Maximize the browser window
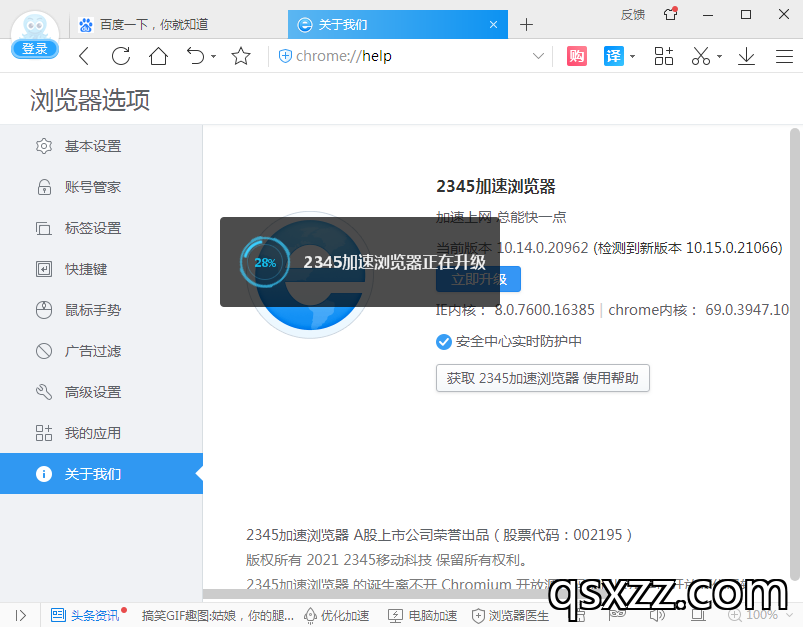Image resolution: width=803 pixels, height=627 pixels. 746,15
